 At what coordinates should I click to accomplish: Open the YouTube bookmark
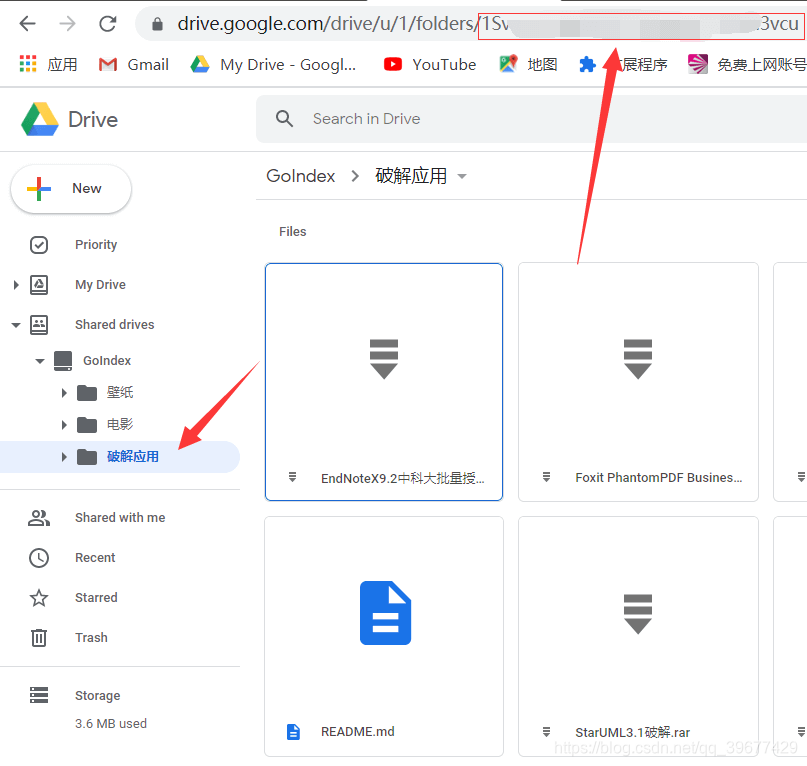point(430,64)
